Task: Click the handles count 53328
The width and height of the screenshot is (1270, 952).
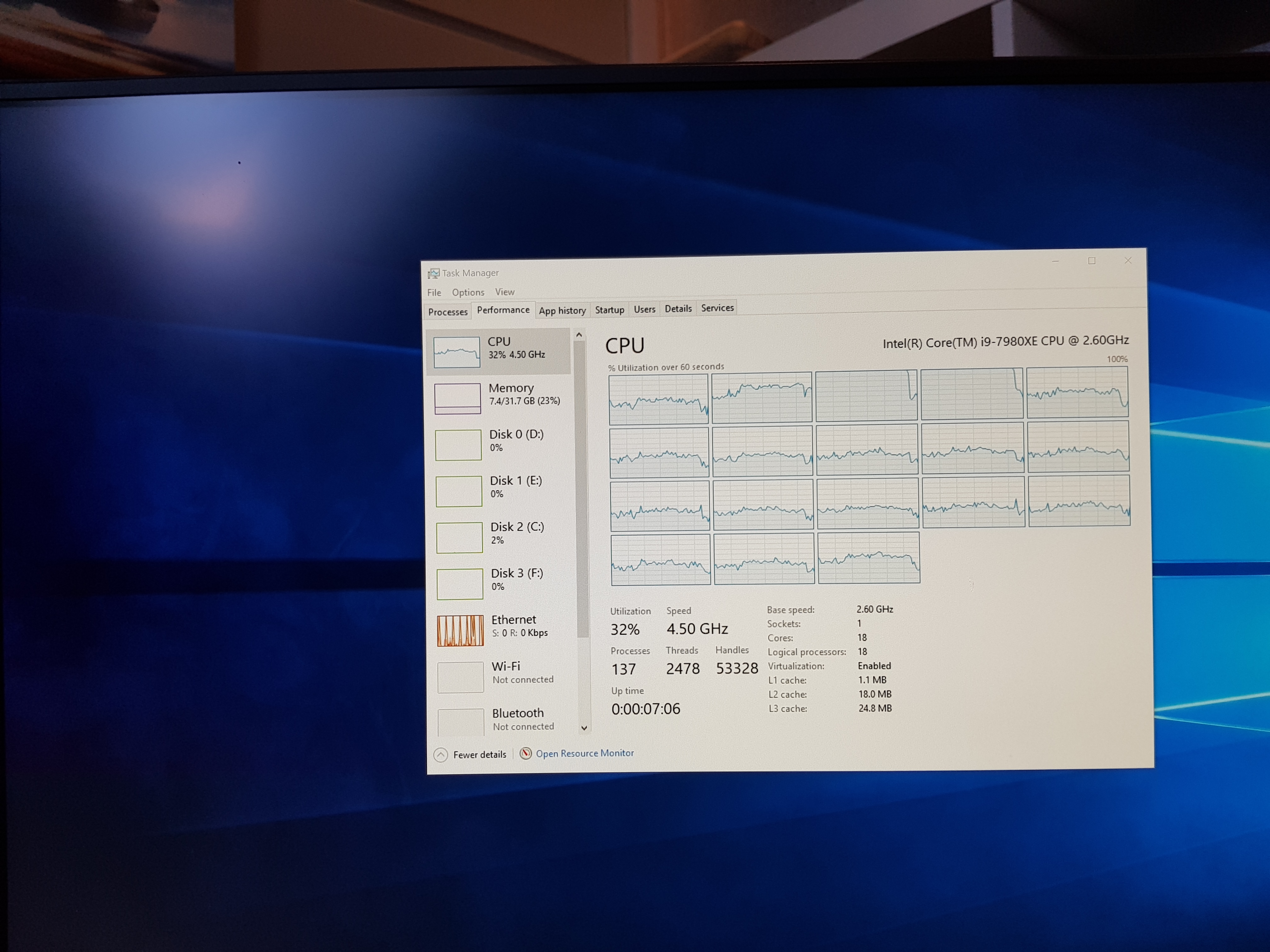Action: (737, 668)
